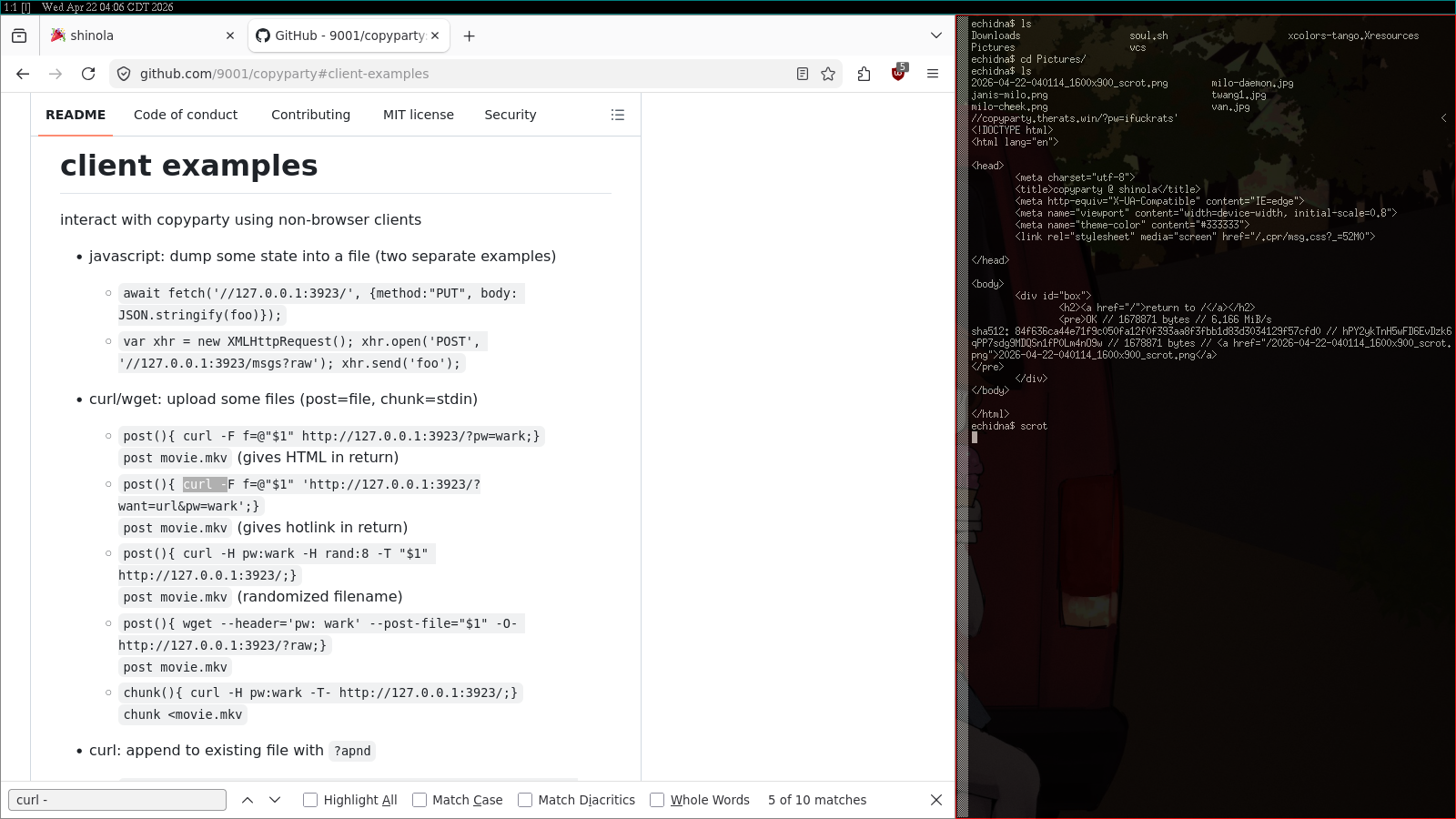
Task: Open a new tab with plus button
Action: coord(469,36)
